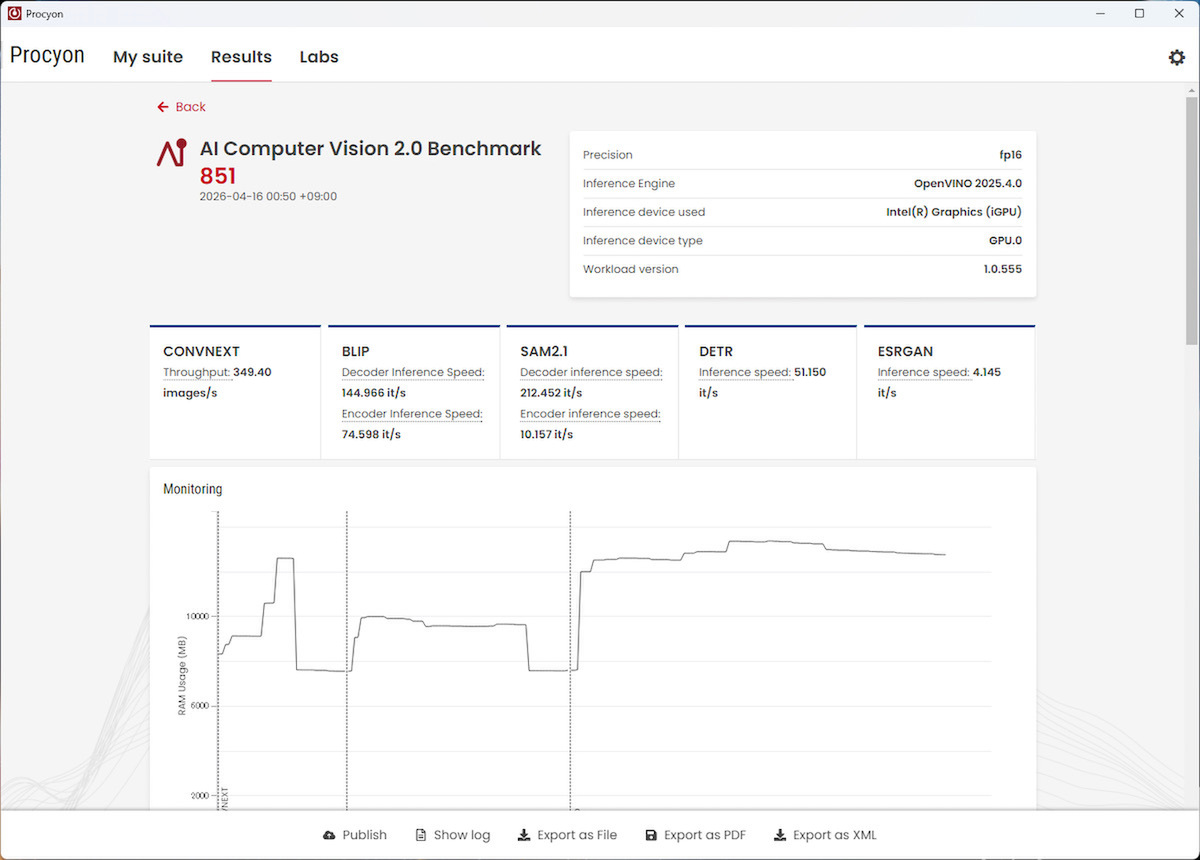1200x860 pixels.
Task: Open the settings gear icon
Action: pyautogui.click(x=1177, y=57)
